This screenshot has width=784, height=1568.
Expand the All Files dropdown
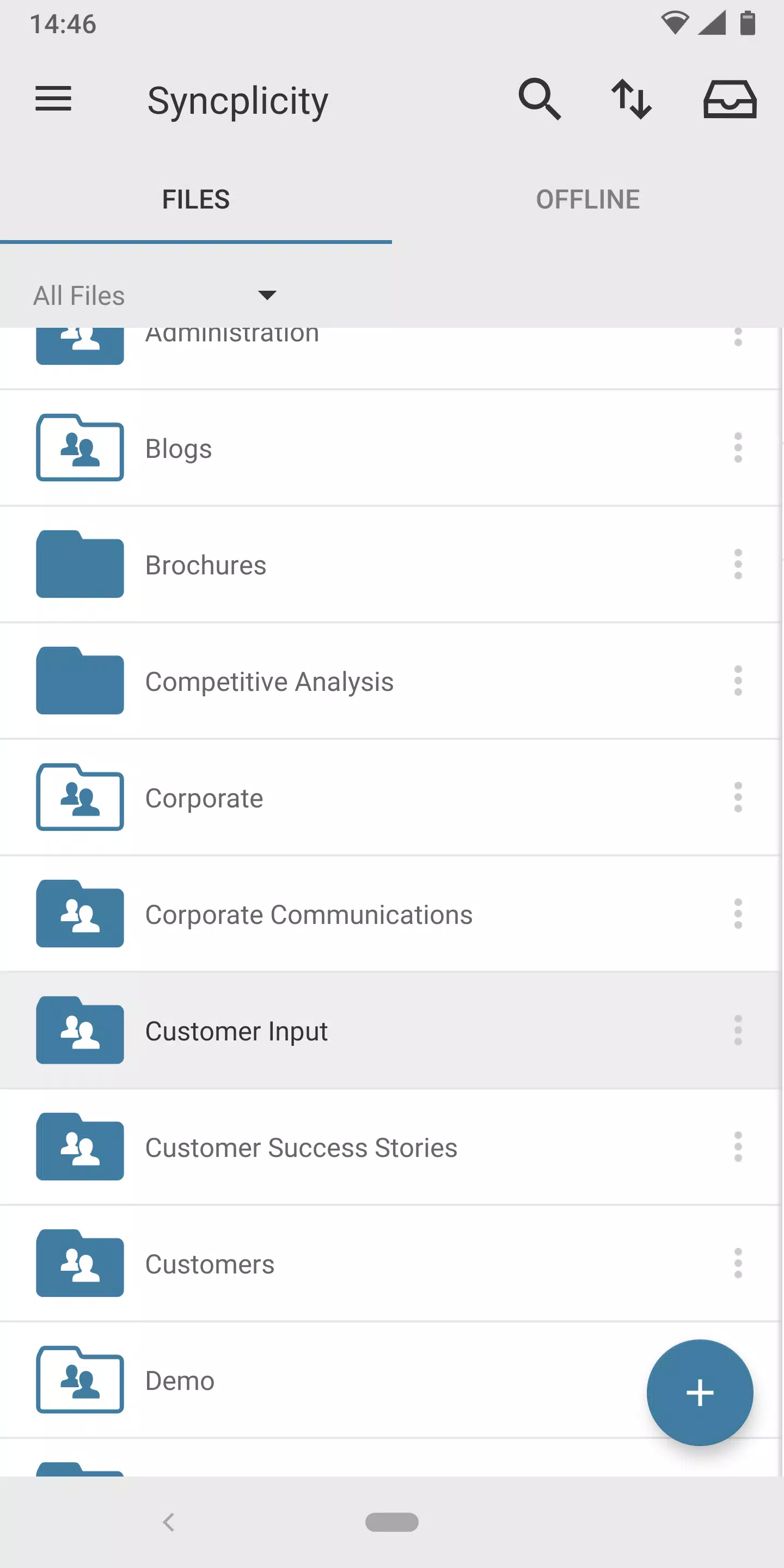click(155, 296)
